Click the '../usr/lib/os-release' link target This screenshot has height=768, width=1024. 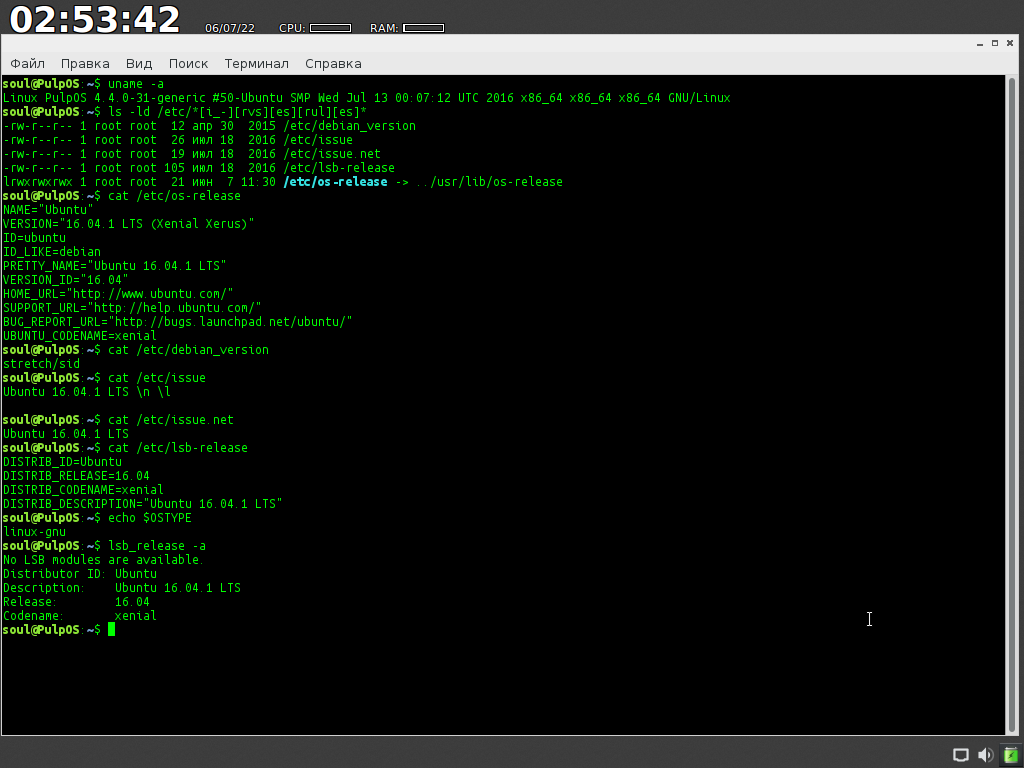489,182
